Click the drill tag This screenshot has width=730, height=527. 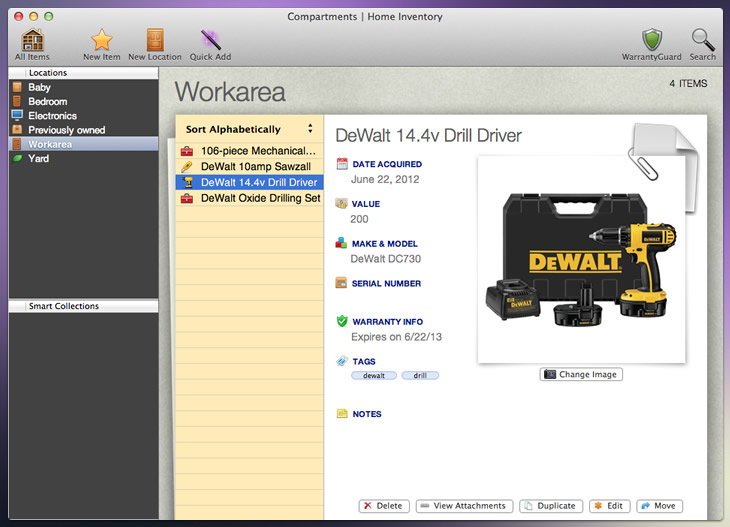click(420, 375)
